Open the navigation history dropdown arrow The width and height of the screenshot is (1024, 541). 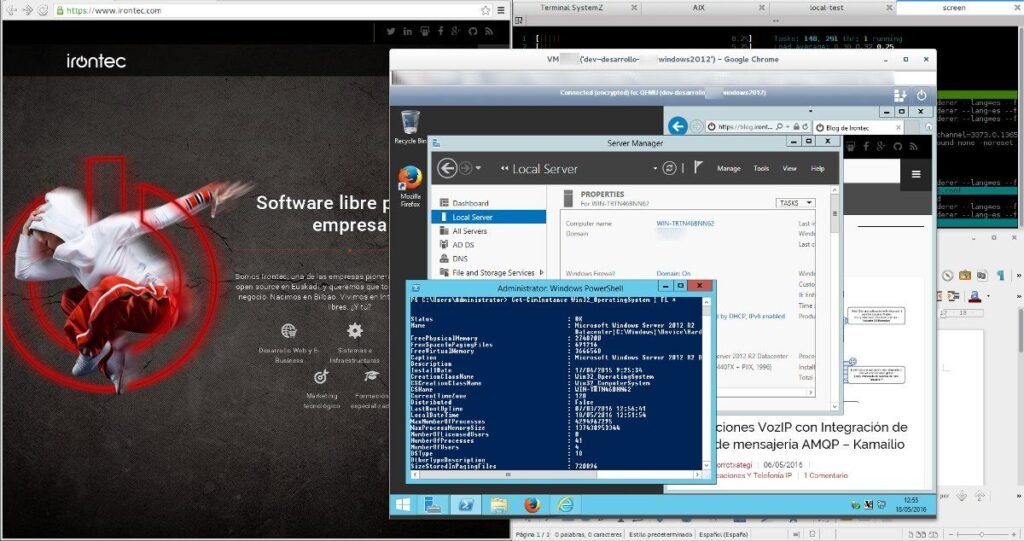pyautogui.click(x=477, y=168)
